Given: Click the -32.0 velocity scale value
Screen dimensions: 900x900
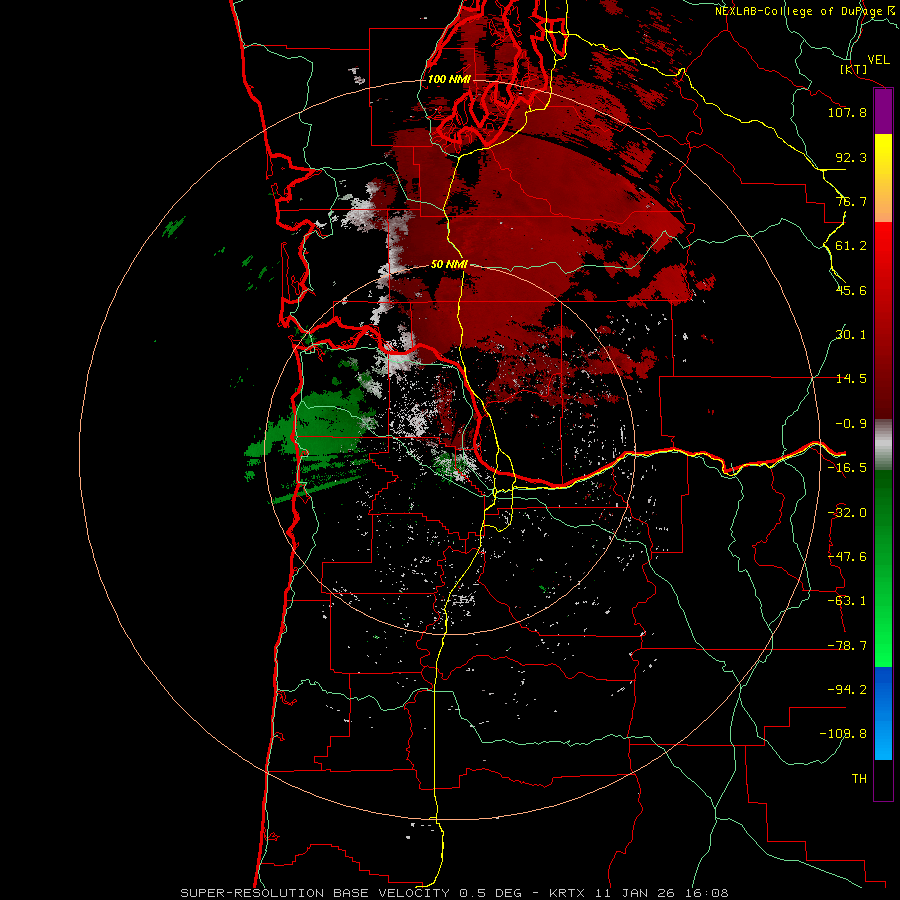Looking at the screenshot, I should tap(847, 513).
